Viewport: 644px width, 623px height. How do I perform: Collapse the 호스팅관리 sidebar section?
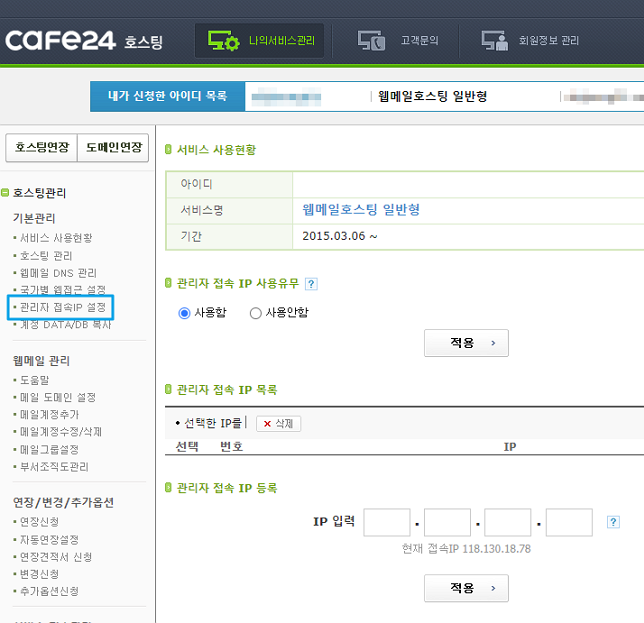6,193
